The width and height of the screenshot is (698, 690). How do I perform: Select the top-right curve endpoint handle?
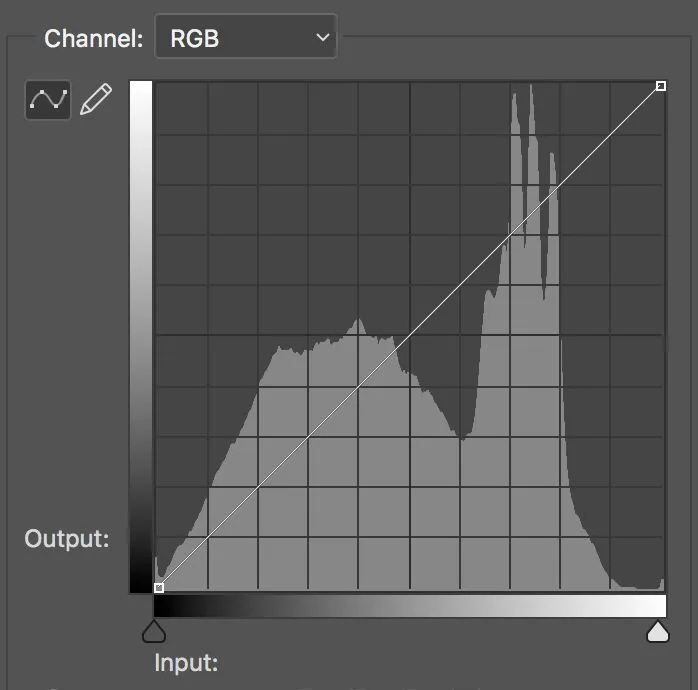tap(660, 87)
